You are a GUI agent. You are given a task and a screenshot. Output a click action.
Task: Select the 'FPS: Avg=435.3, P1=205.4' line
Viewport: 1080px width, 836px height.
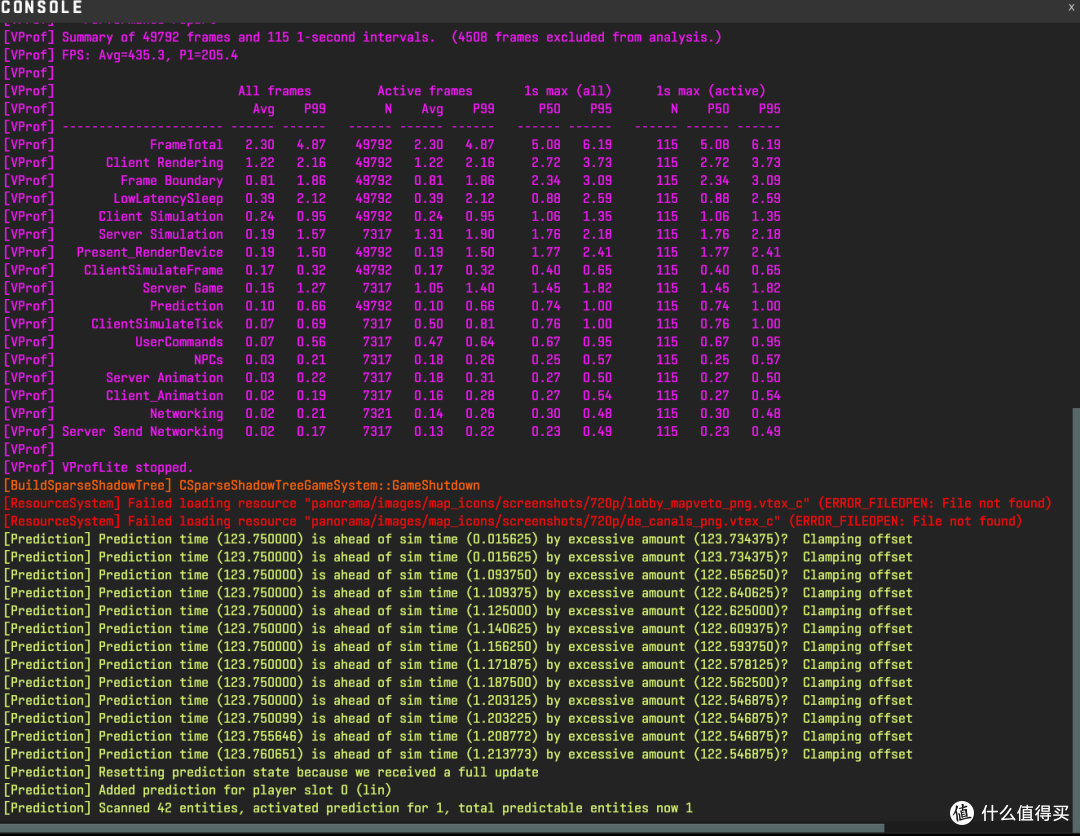(121, 55)
